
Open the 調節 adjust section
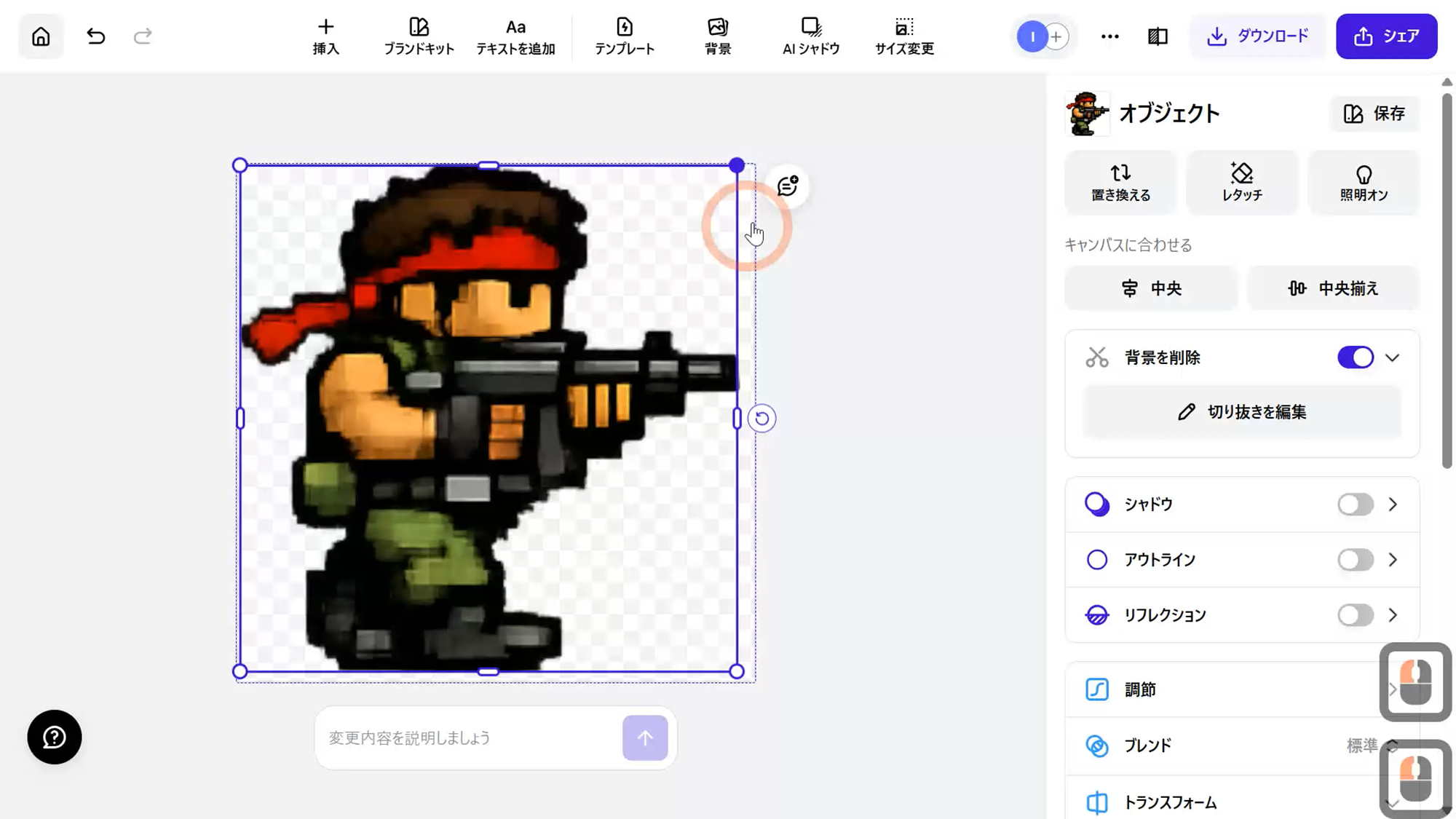click(1242, 689)
